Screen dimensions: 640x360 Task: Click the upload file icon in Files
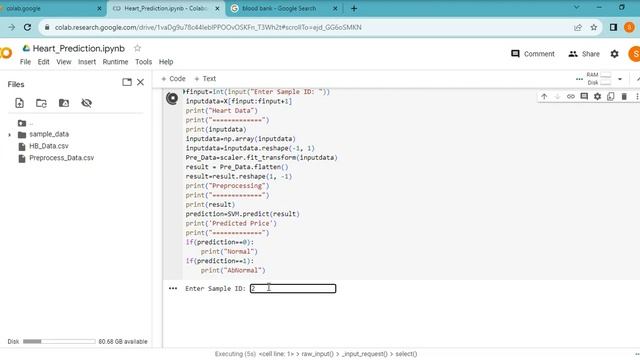click(x=19, y=103)
